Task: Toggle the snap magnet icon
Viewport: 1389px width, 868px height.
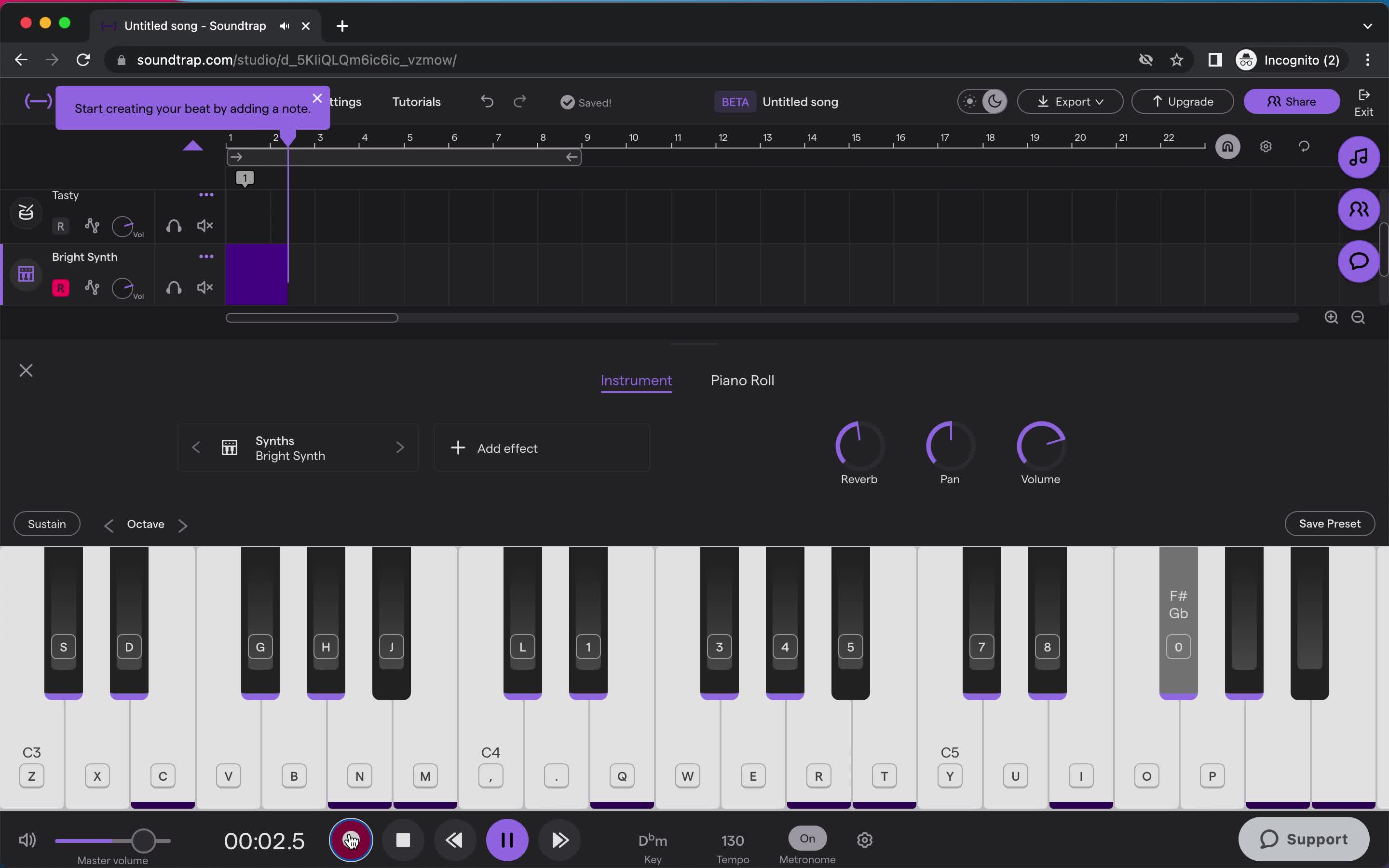Action: coord(1227,147)
